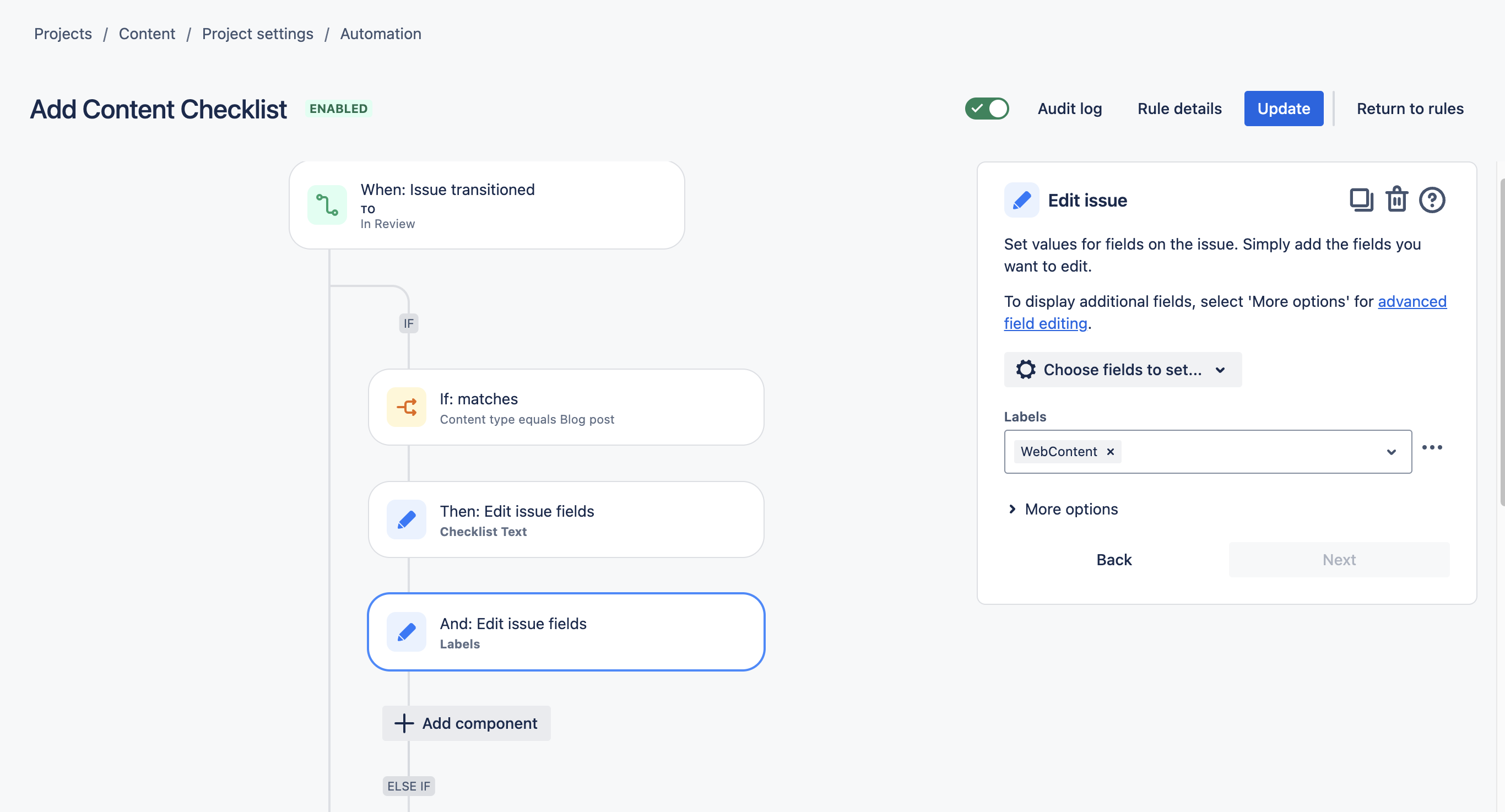Image resolution: width=1505 pixels, height=812 pixels.
Task: Open the Audit log
Action: pyautogui.click(x=1069, y=109)
